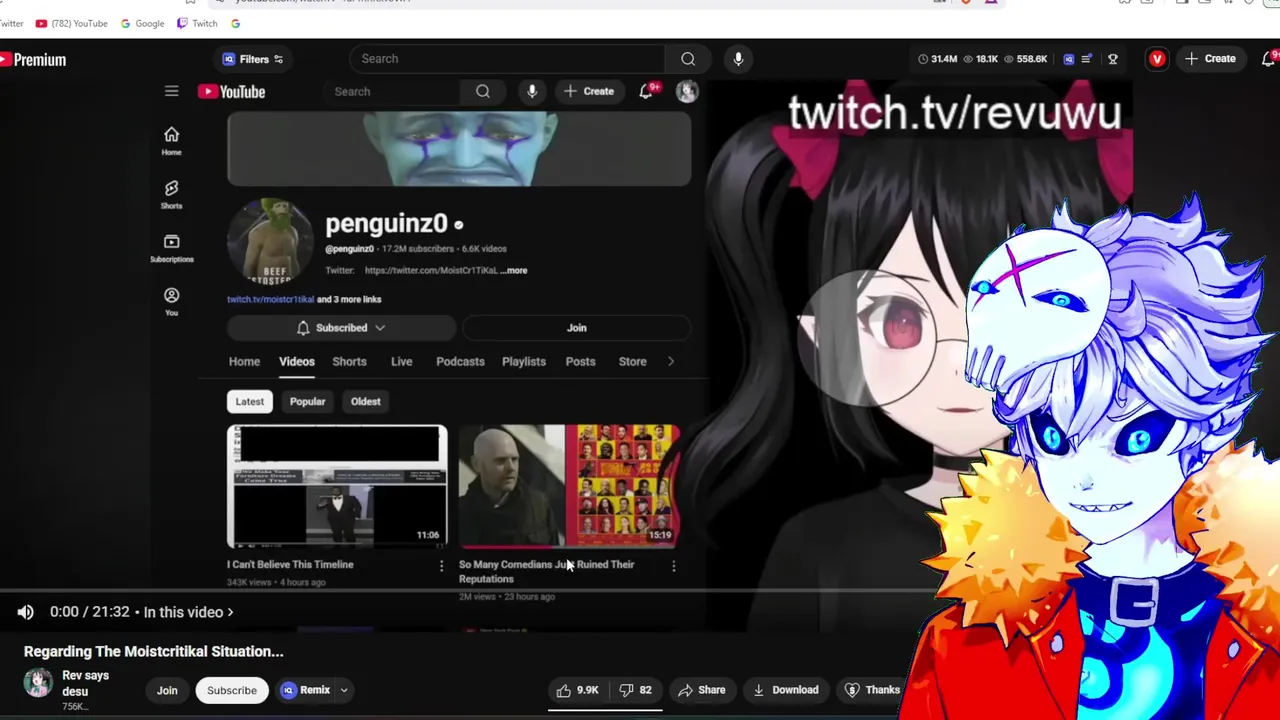Open the You section in the inner sidebar
This screenshot has width=1280, height=720.
click(171, 301)
